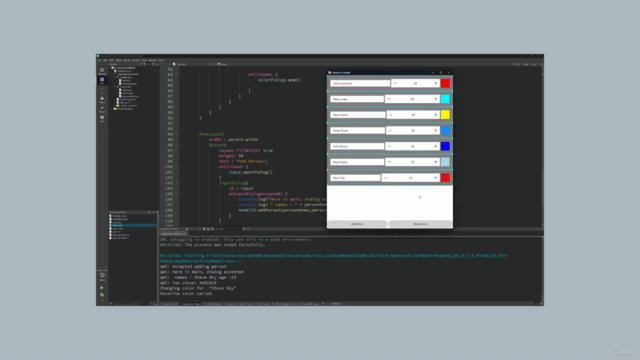Decrease age in the Marry Lane row

(x=389, y=99)
